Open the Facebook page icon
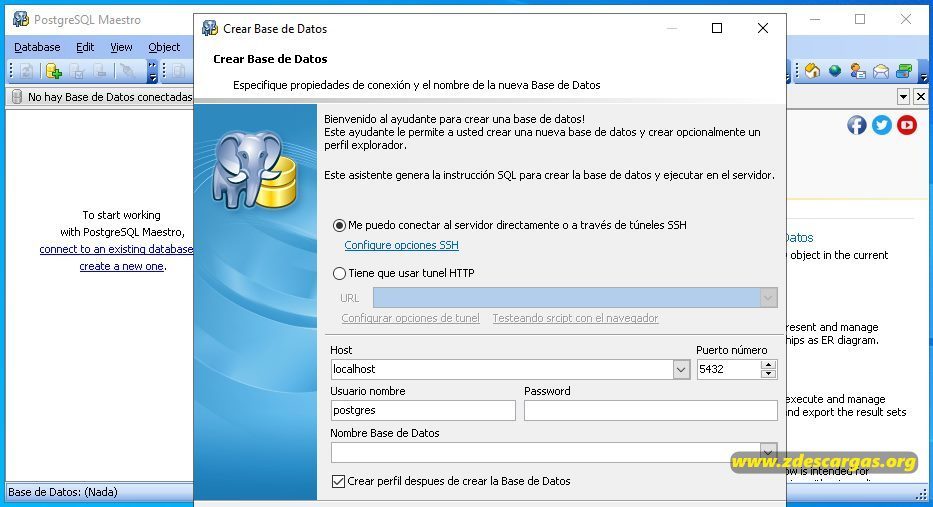This screenshot has width=933, height=507. pos(857,125)
